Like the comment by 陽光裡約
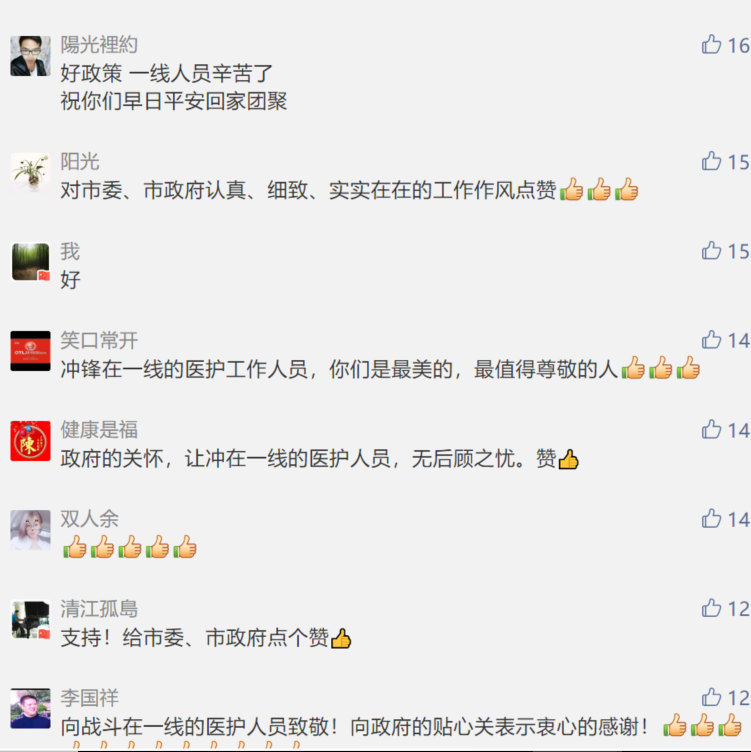This screenshot has width=751, height=752. click(711, 45)
